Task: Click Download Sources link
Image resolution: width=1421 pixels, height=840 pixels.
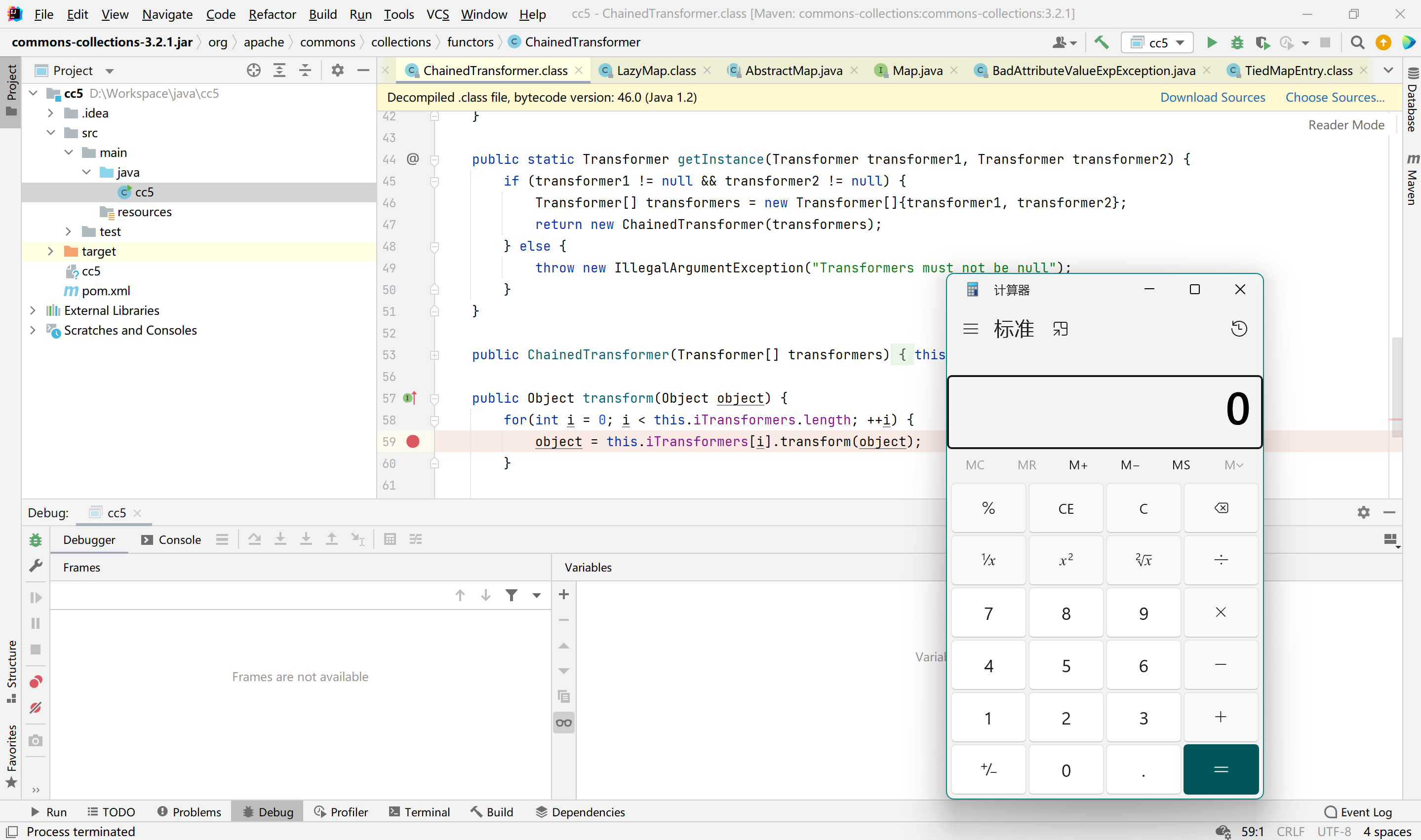Action: pyautogui.click(x=1212, y=97)
